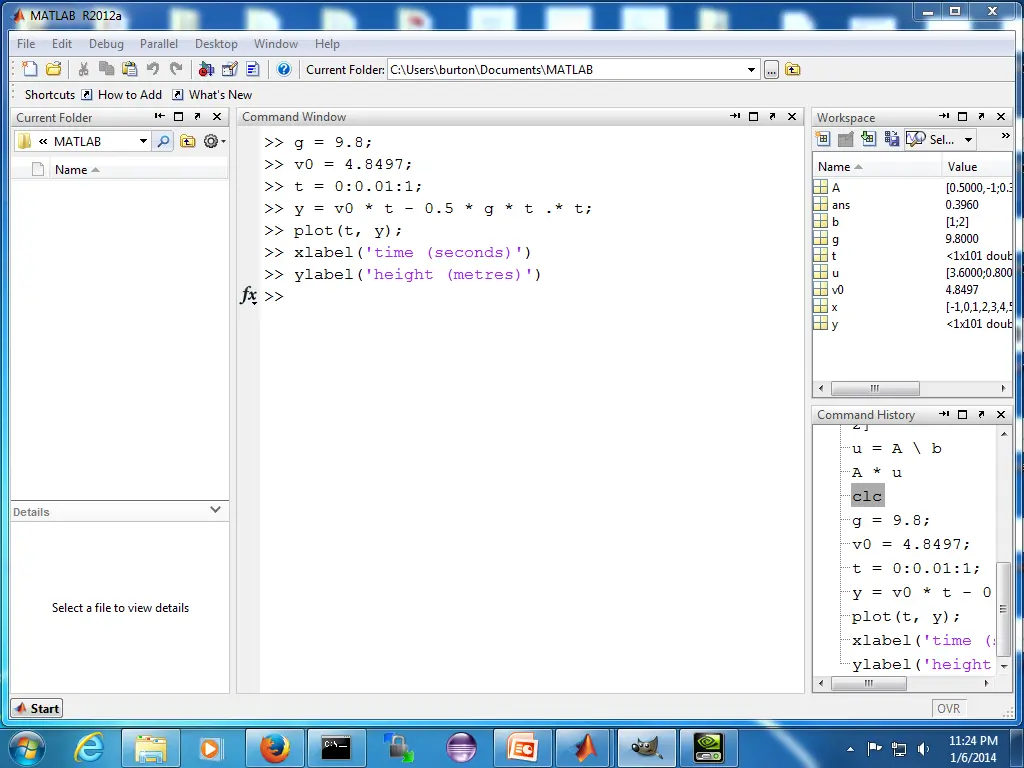Sort Workspace variables by Name column

click(x=840, y=167)
